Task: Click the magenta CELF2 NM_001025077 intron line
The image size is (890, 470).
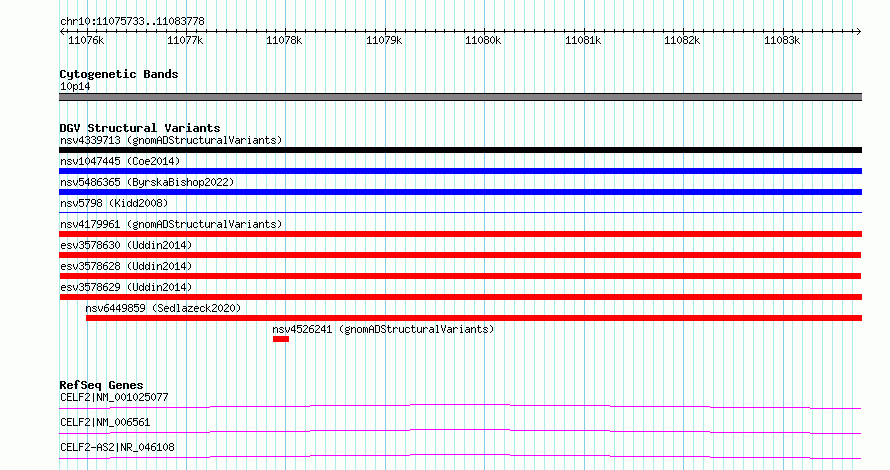Action: (460, 405)
